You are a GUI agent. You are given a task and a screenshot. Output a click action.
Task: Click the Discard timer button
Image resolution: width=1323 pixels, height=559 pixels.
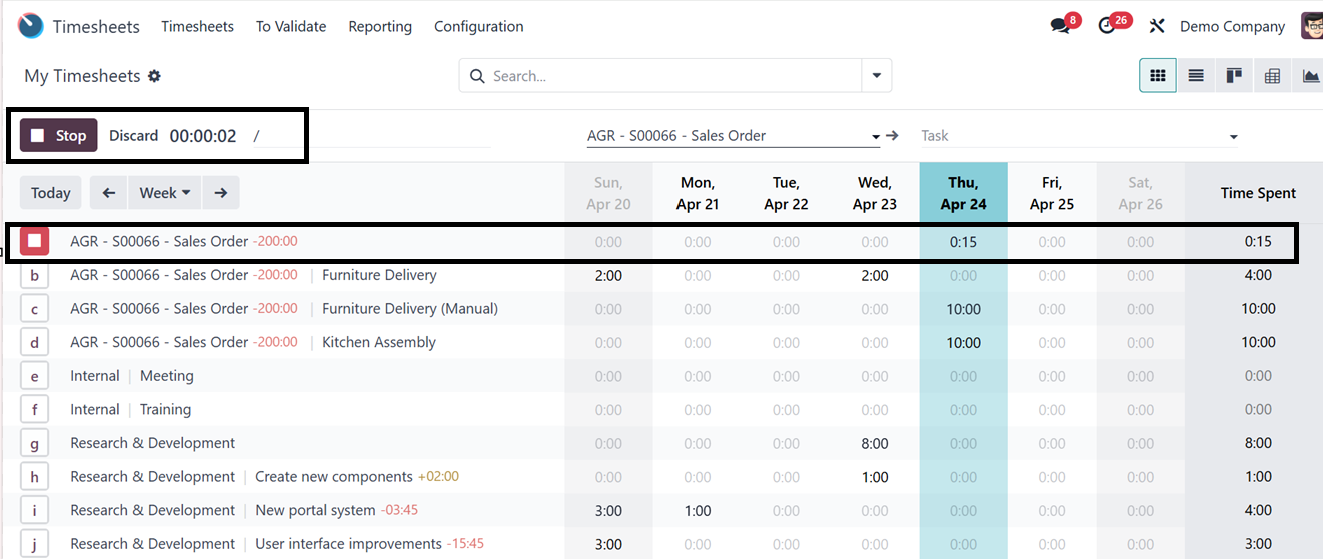pos(134,136)
